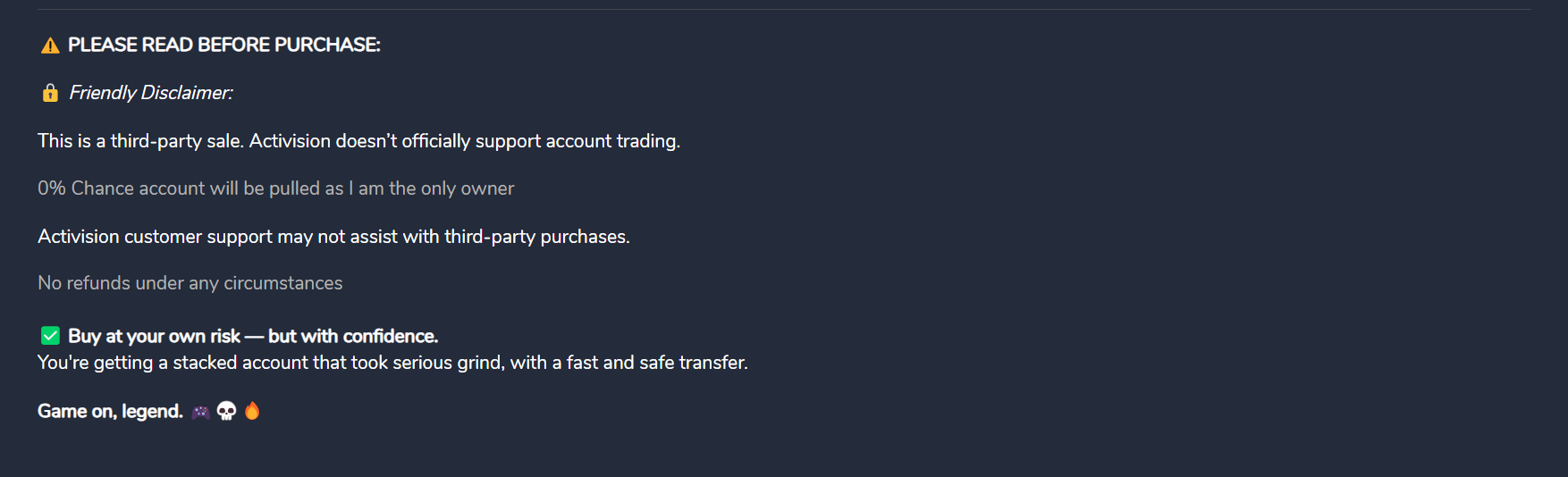Click the skull emoji
This screenshot has width=1568, height=477.
[x=227, y=411]
